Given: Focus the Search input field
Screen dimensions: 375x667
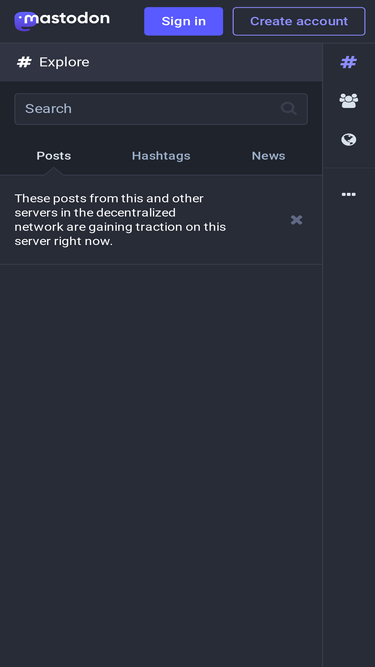Looking at the screenshot, I should coord(161,109).
